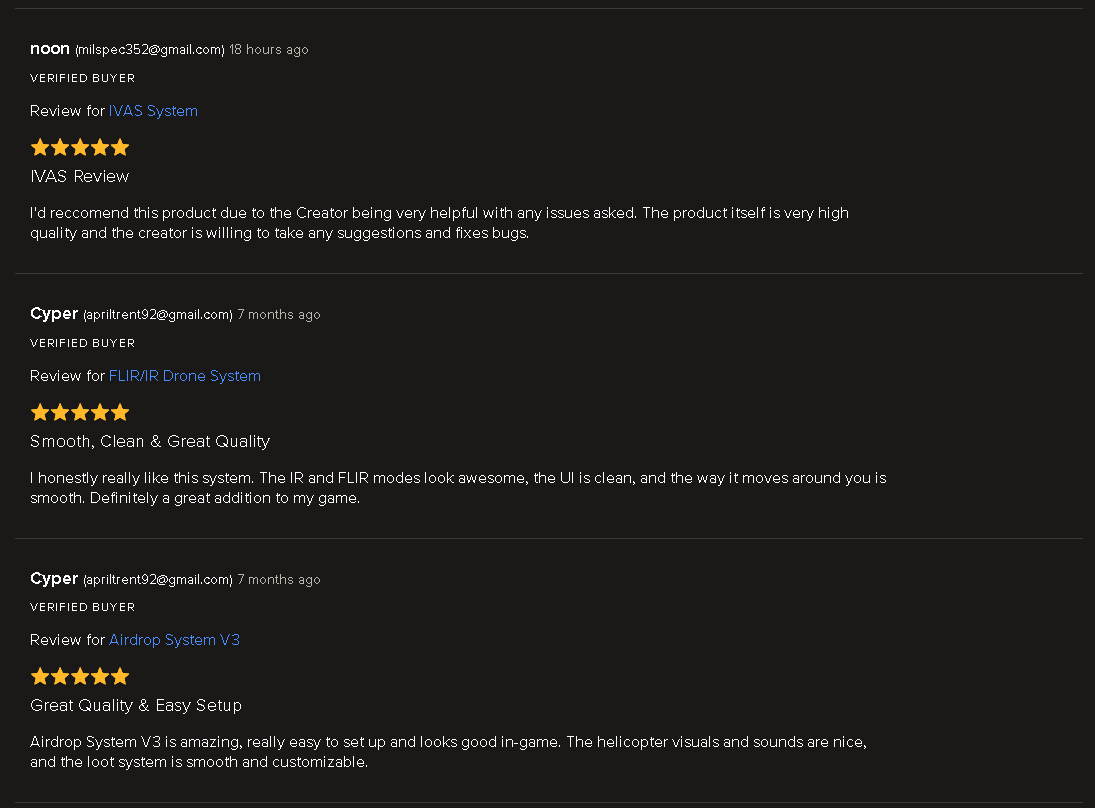Screen dimensions: 1095x808
Task: Click the milspec352@gmail.com email address
Action: click(150, 50)
